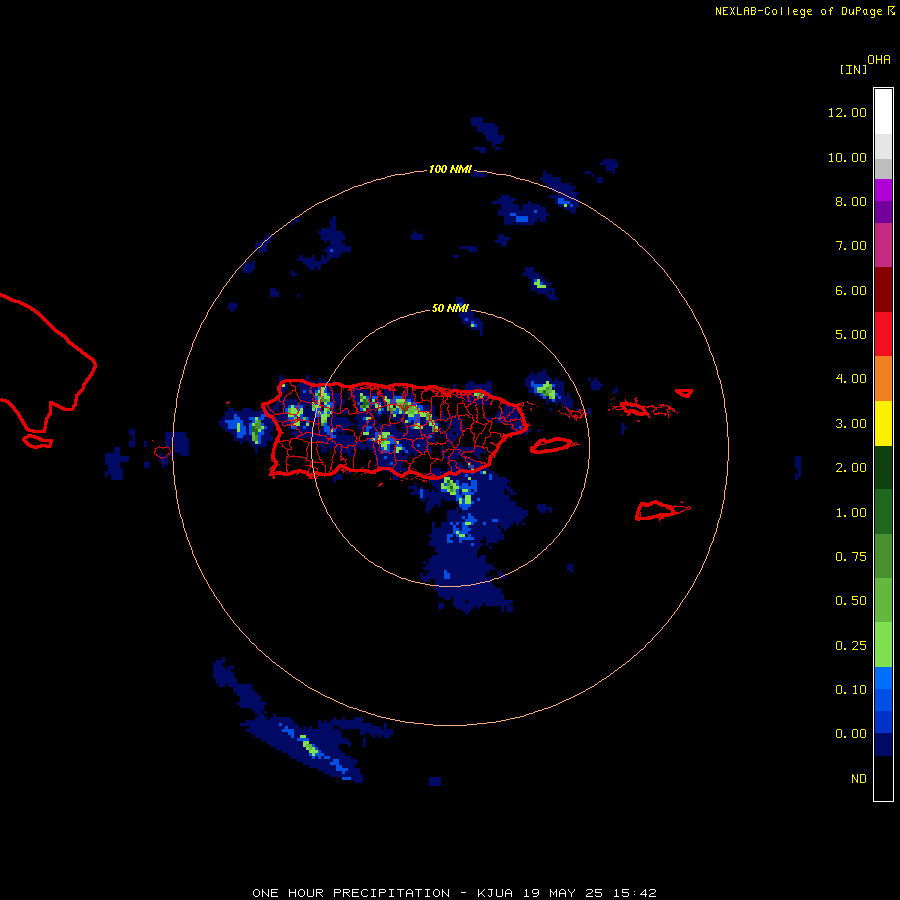This screenshot has height=900, width=900.
Task: Click the ND legend label
Action: (859, 779)
